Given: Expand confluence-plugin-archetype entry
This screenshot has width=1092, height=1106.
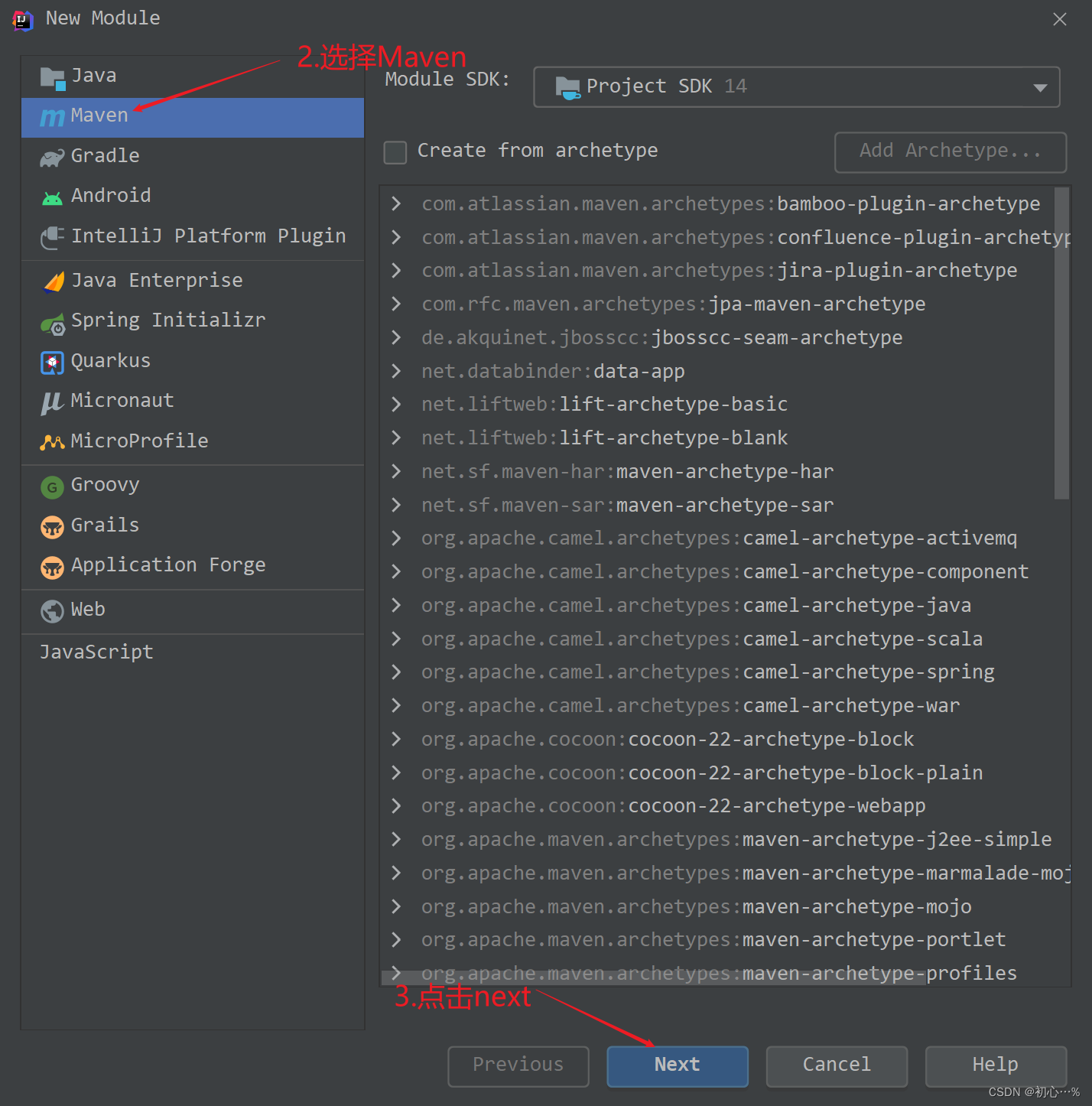Looking at the screenshot, I should coord(396,237).
